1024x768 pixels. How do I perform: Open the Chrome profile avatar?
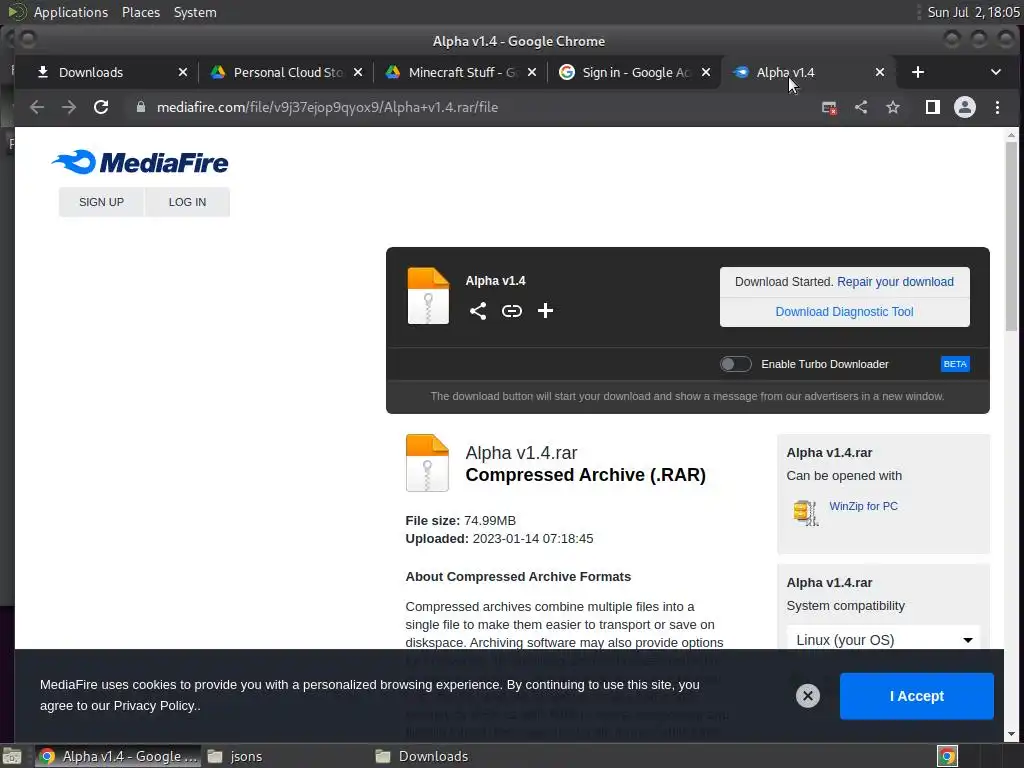[x=965, y=107]
